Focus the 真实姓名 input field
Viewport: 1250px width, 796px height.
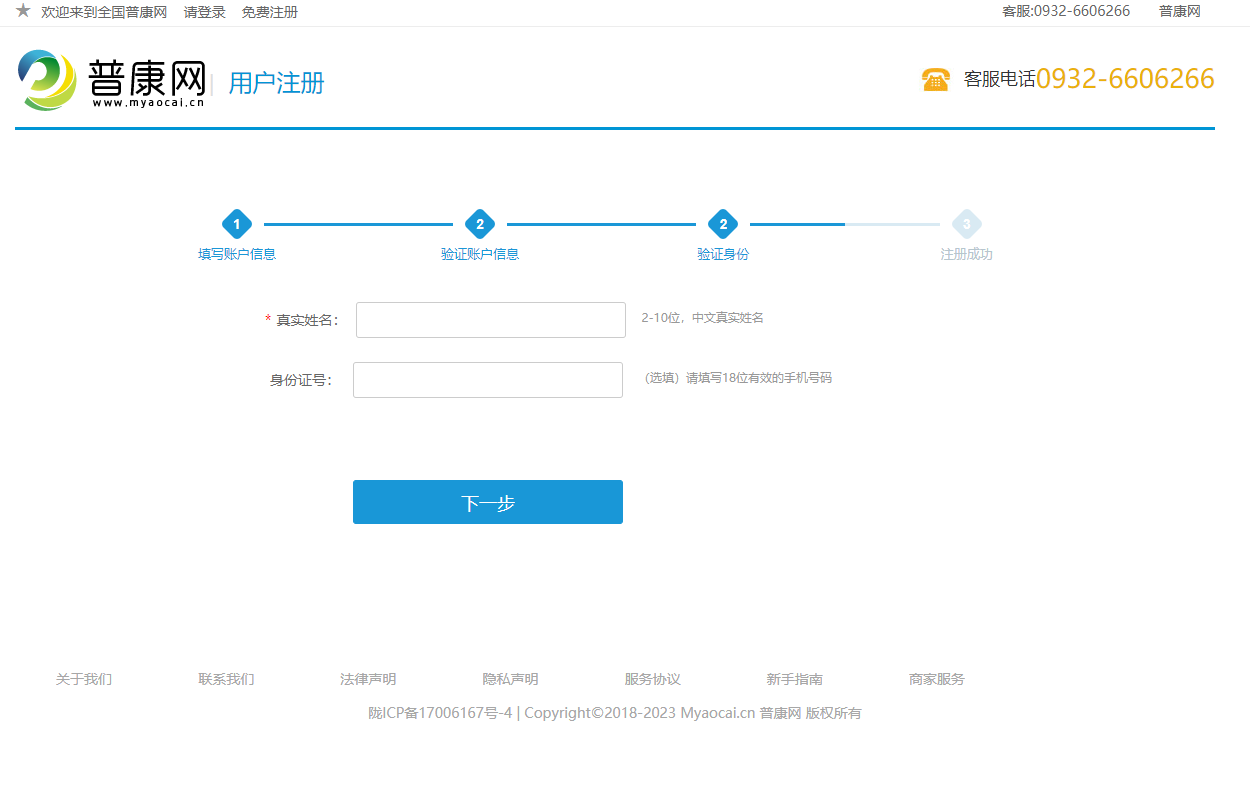pyautogui.click(x=490, y=320)
